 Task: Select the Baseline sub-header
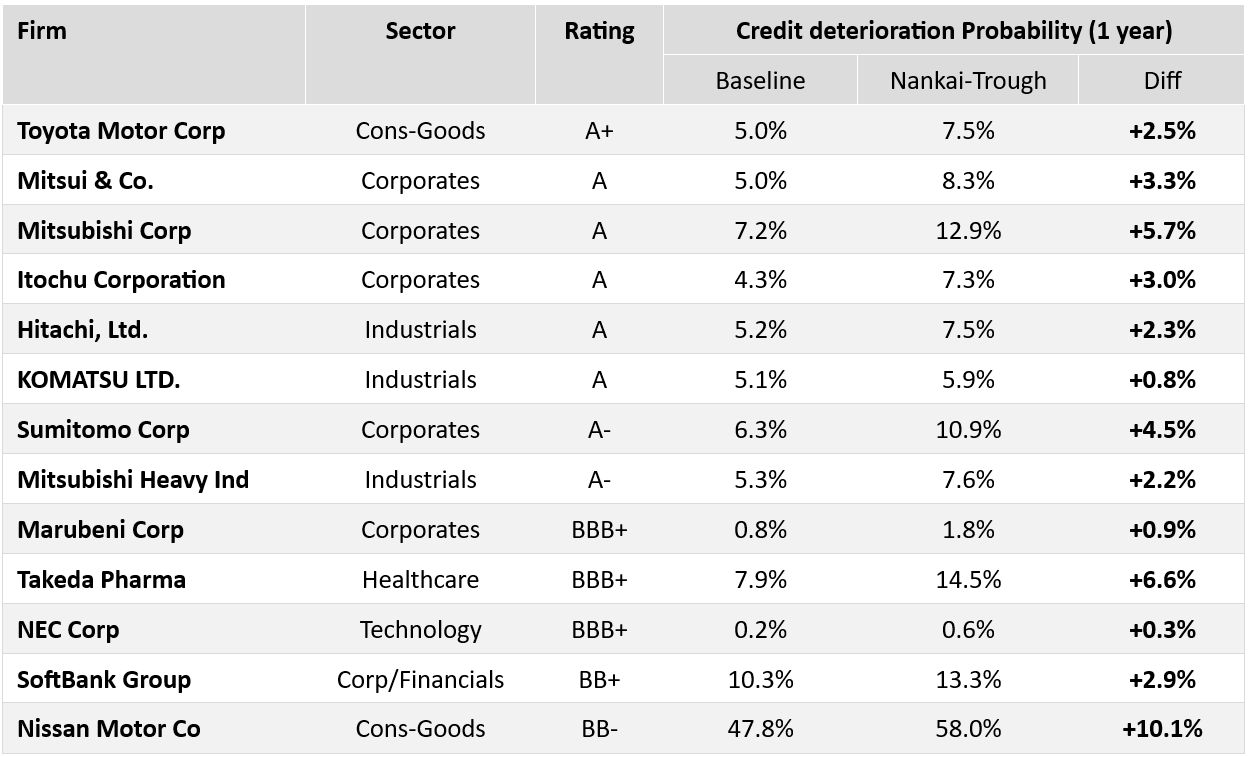tap(760, 81)
